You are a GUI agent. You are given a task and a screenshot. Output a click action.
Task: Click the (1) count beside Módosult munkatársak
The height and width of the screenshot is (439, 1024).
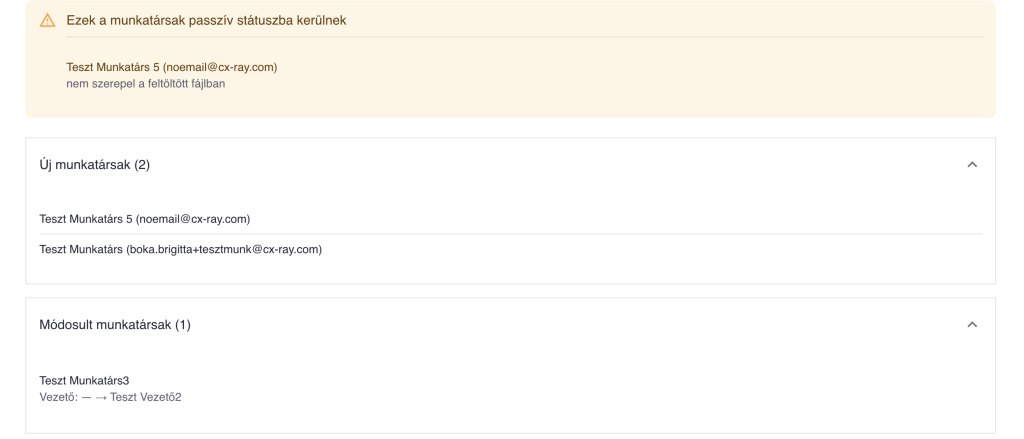coord(183,325)
